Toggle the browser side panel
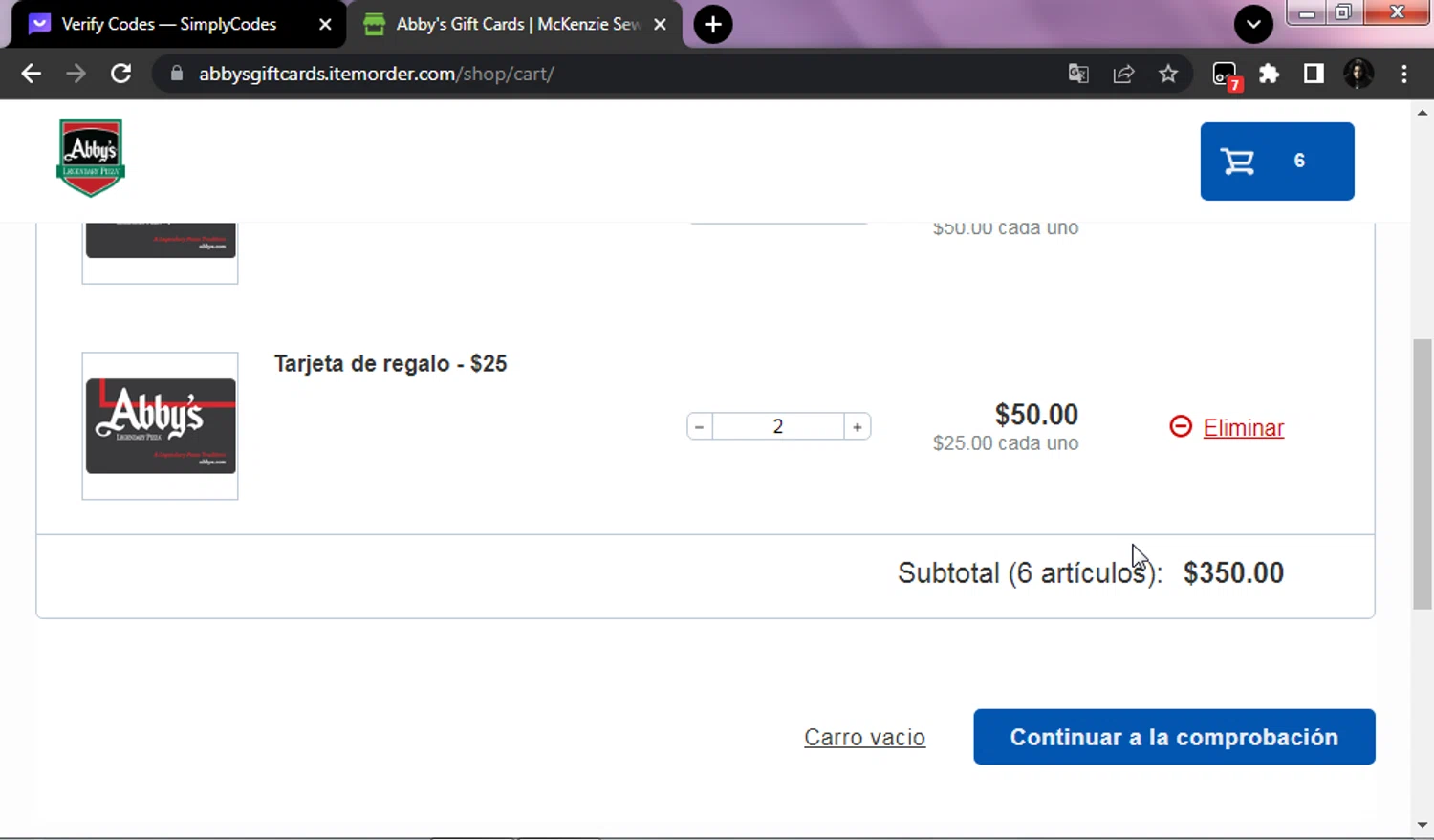The image size is (1434, 840). pyautogui.click(x=1314, y=74)
